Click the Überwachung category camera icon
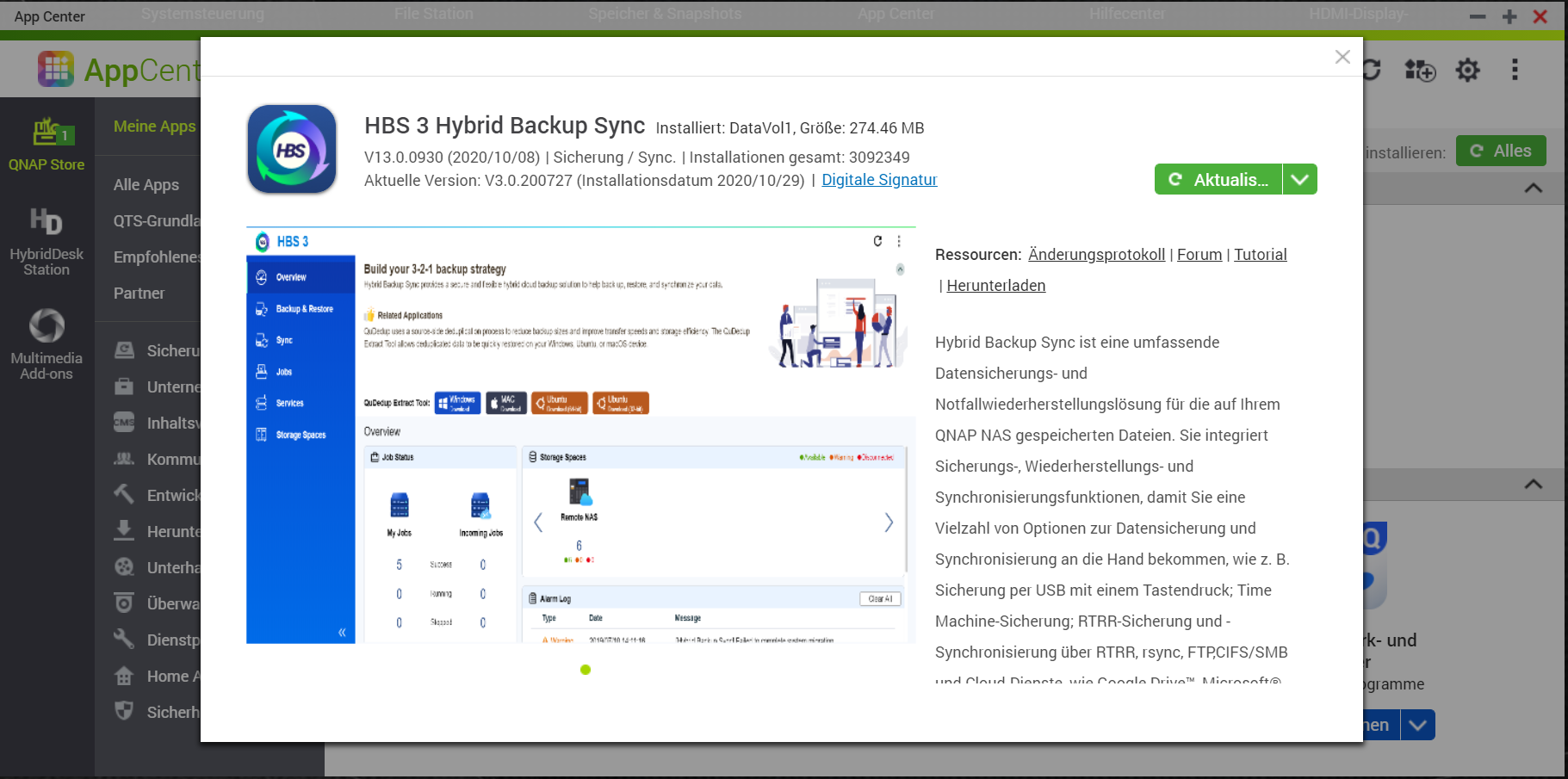Viewport: 1568px width, 779px height. tap(125, 603)
